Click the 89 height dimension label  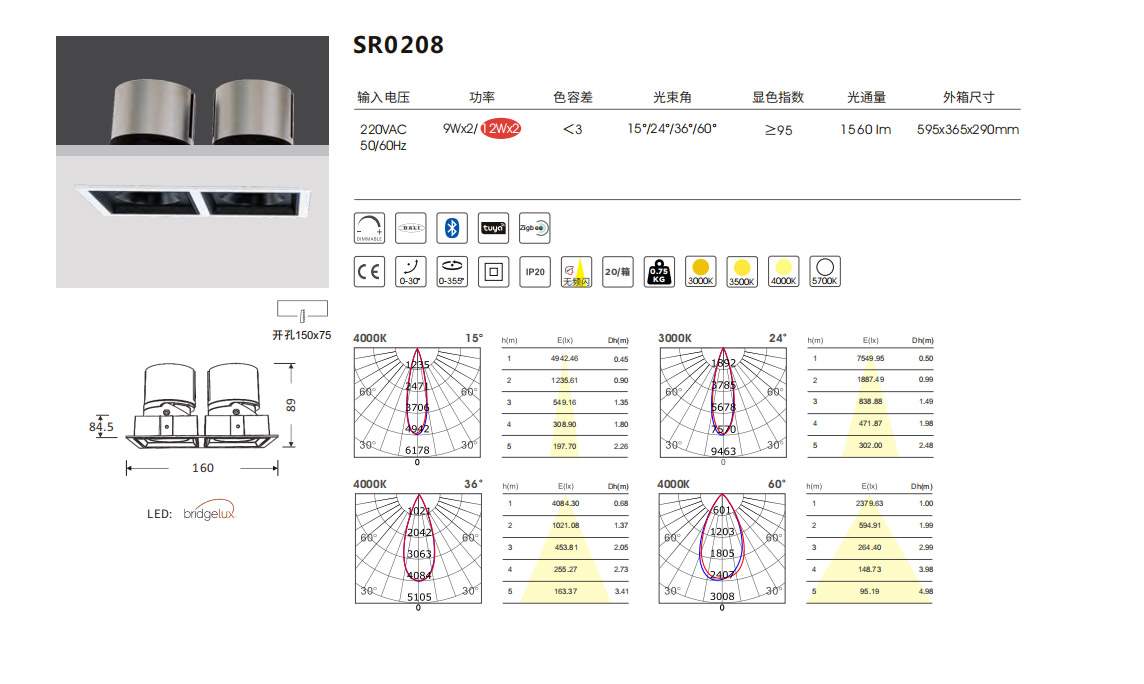pyautogui.click(x=292, y=405)
